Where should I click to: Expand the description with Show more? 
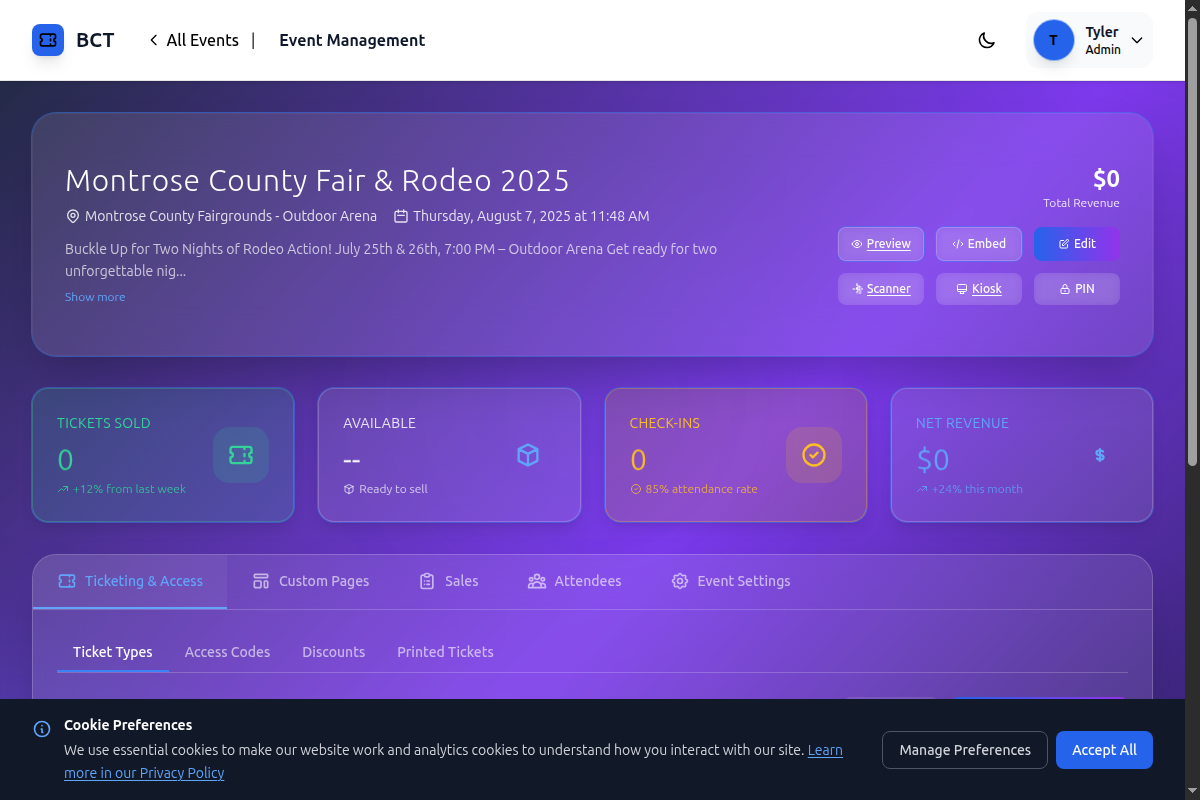95,297
